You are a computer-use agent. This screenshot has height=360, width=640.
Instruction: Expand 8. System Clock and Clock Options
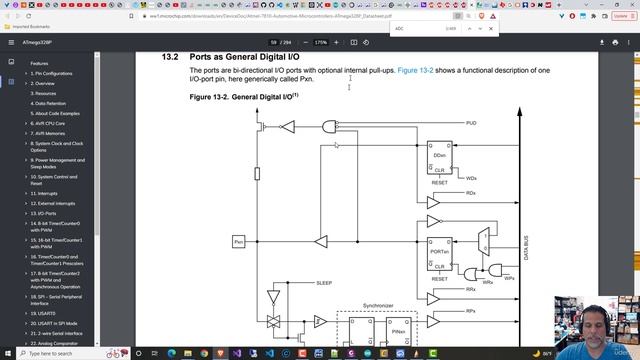coord(26,143)
